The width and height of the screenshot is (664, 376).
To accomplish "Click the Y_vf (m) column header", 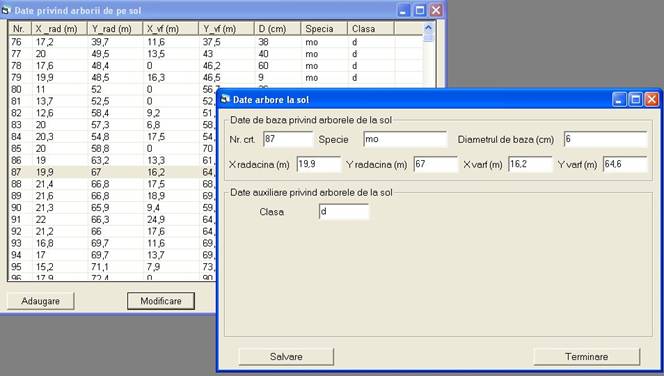I will [x=226, y=29].
